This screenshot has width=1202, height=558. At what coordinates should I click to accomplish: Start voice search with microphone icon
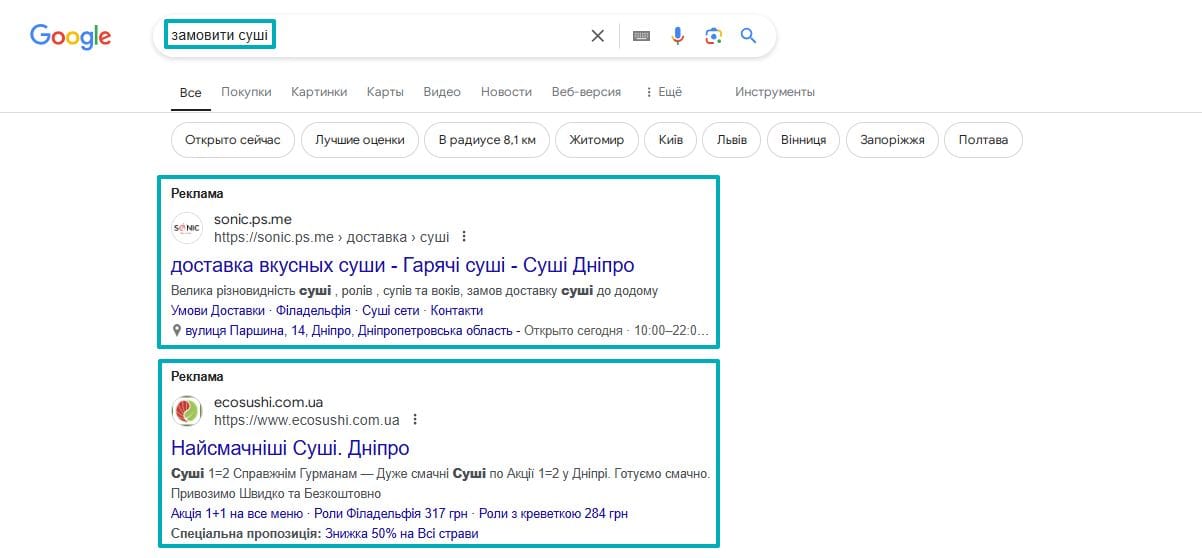coord(678,36)
